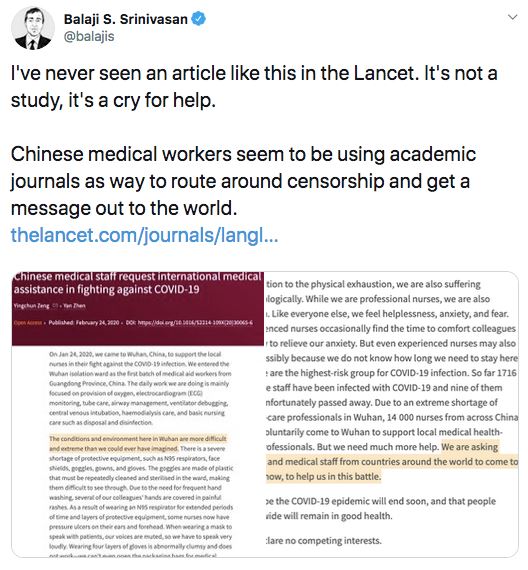Open the embedded Lancet article image
Viewport: 528px width, 570px height.
265,414
